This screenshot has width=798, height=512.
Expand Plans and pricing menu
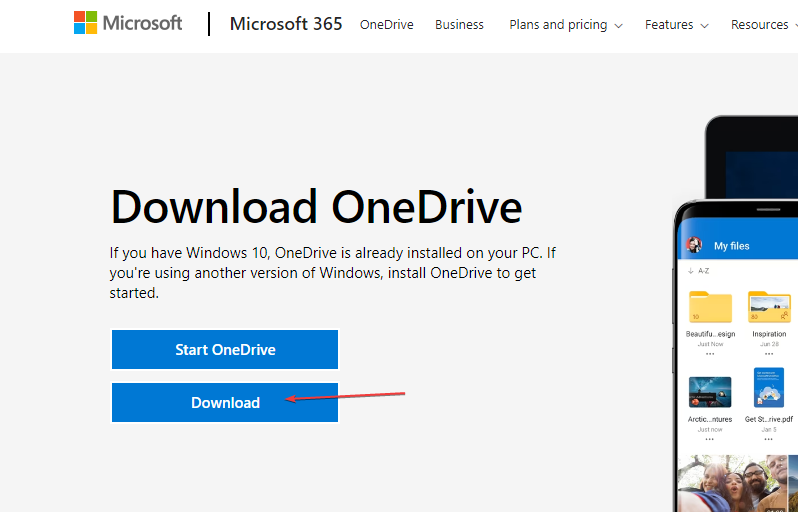[x=565, y=24]
